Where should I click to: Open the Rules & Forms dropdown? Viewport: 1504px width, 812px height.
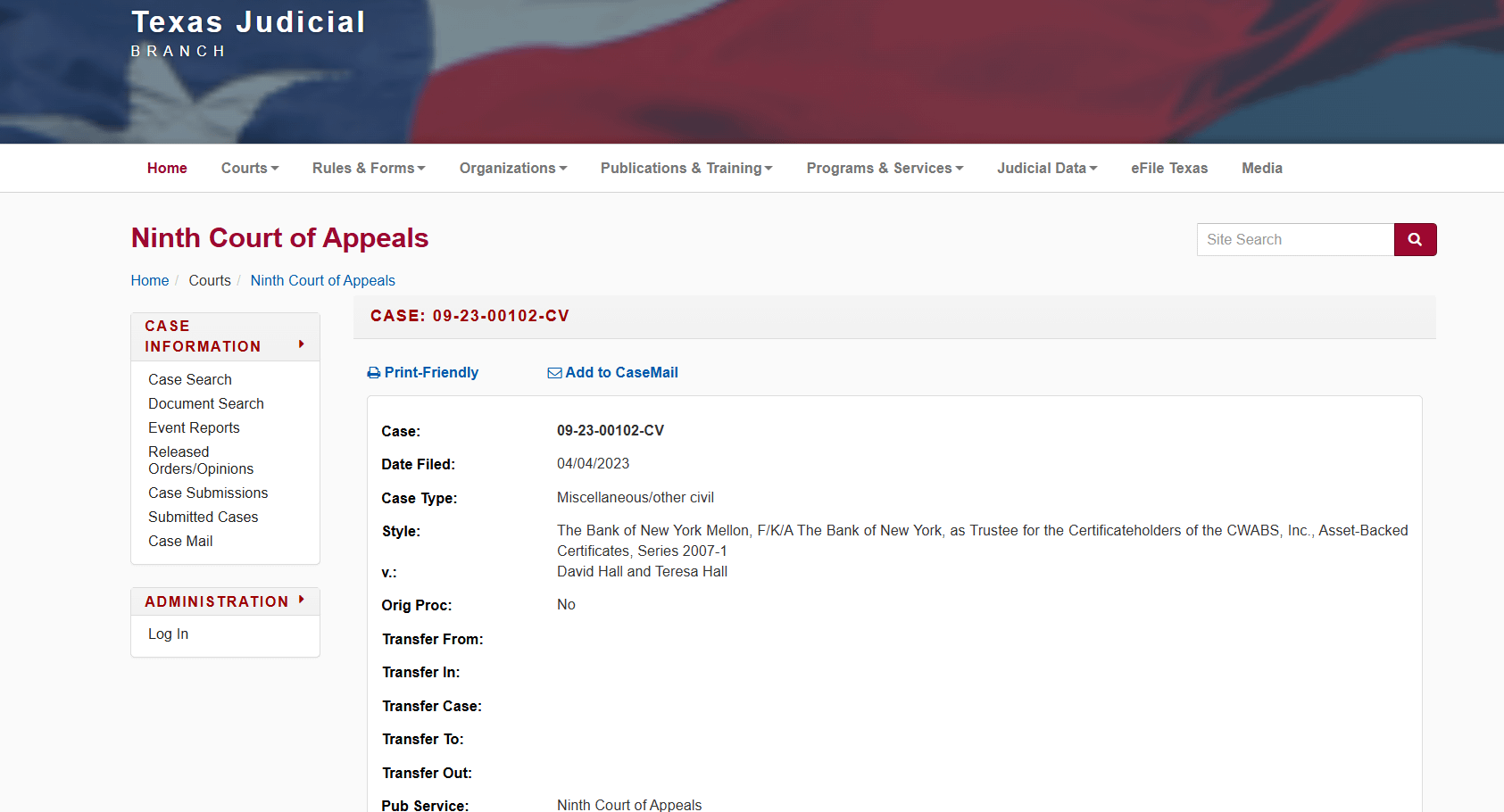[369, 168]
